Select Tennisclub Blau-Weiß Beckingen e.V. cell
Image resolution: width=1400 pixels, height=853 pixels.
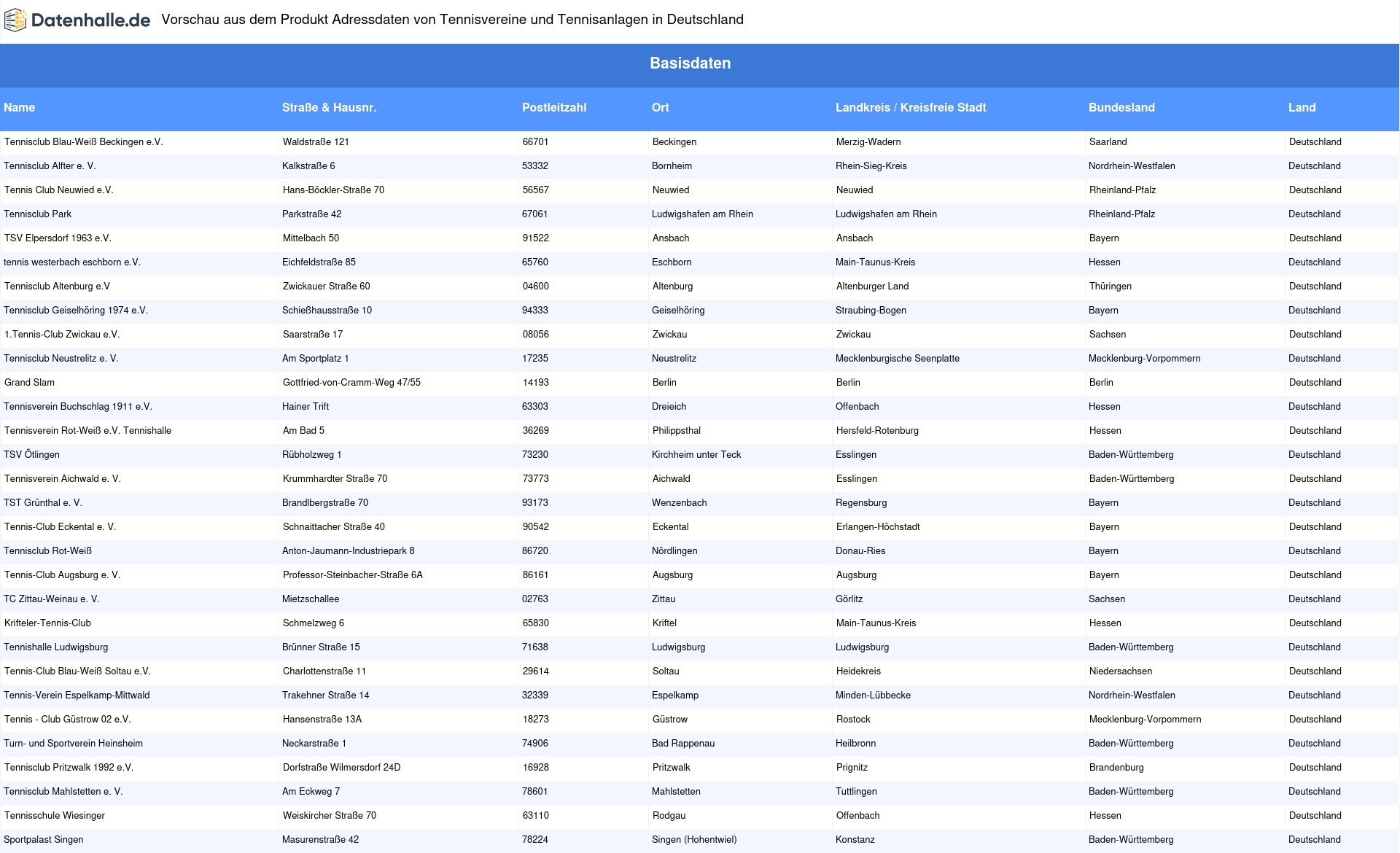pos(83,142)
